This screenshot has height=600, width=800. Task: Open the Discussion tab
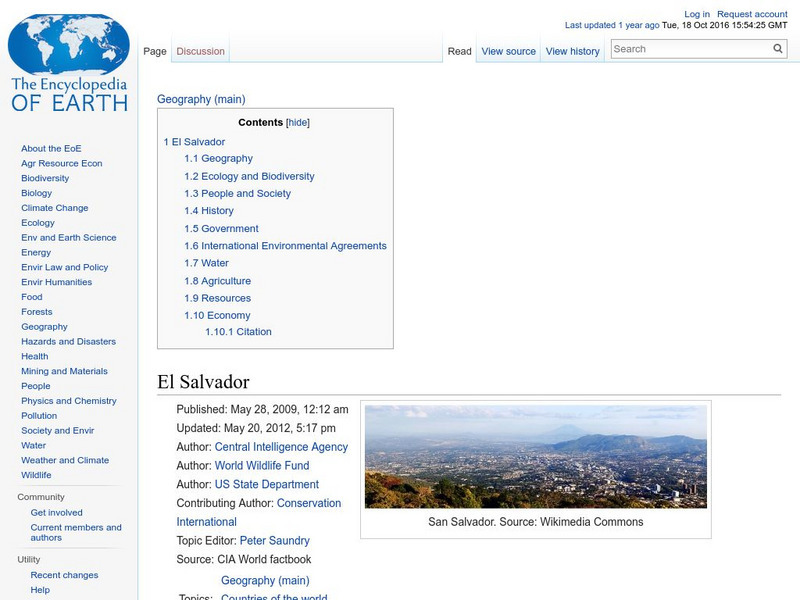pyautogui.click(x=201, y=51)
